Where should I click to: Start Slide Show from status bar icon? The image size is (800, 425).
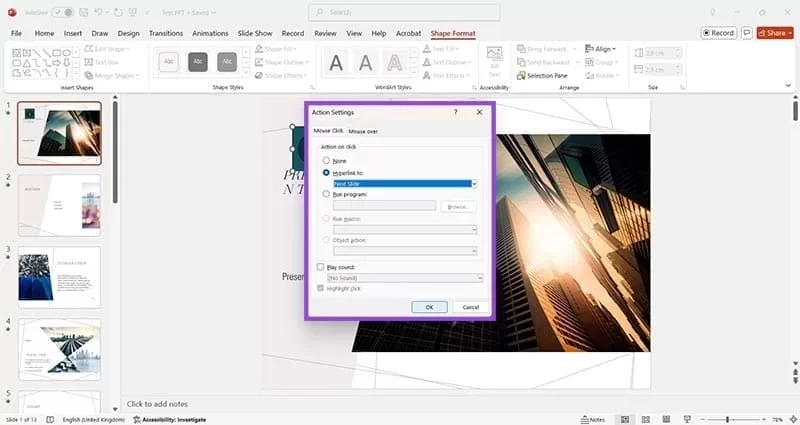(x=687, y=419)
